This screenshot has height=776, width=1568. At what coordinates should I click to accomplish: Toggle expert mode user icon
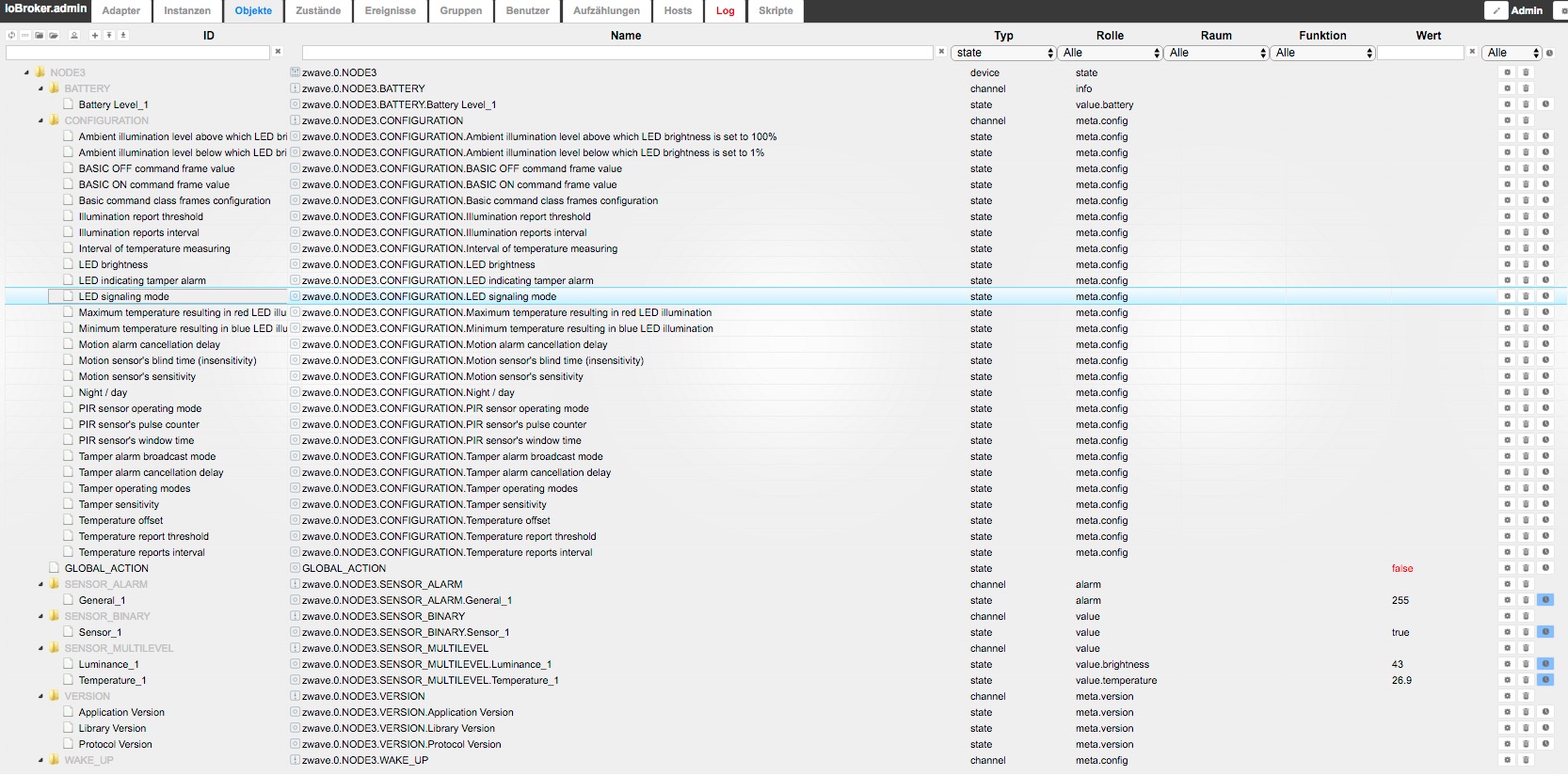[x=74, y=35]
